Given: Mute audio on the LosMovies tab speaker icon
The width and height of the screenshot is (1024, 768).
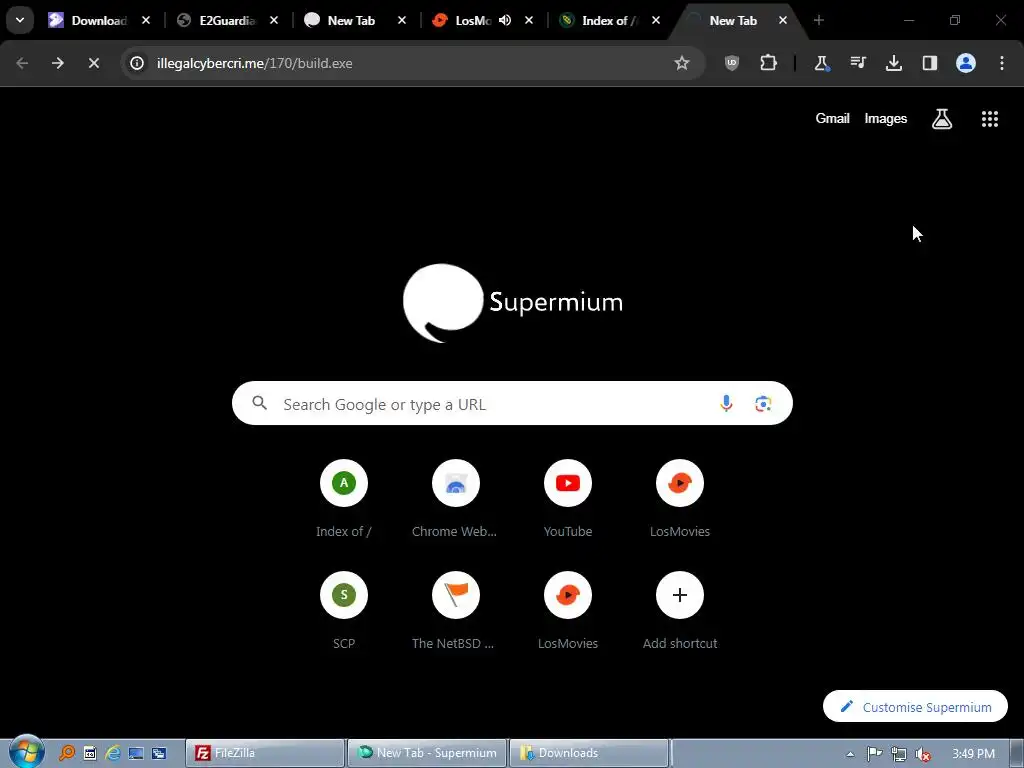Looking at the screenshot, I should (505, 20).
